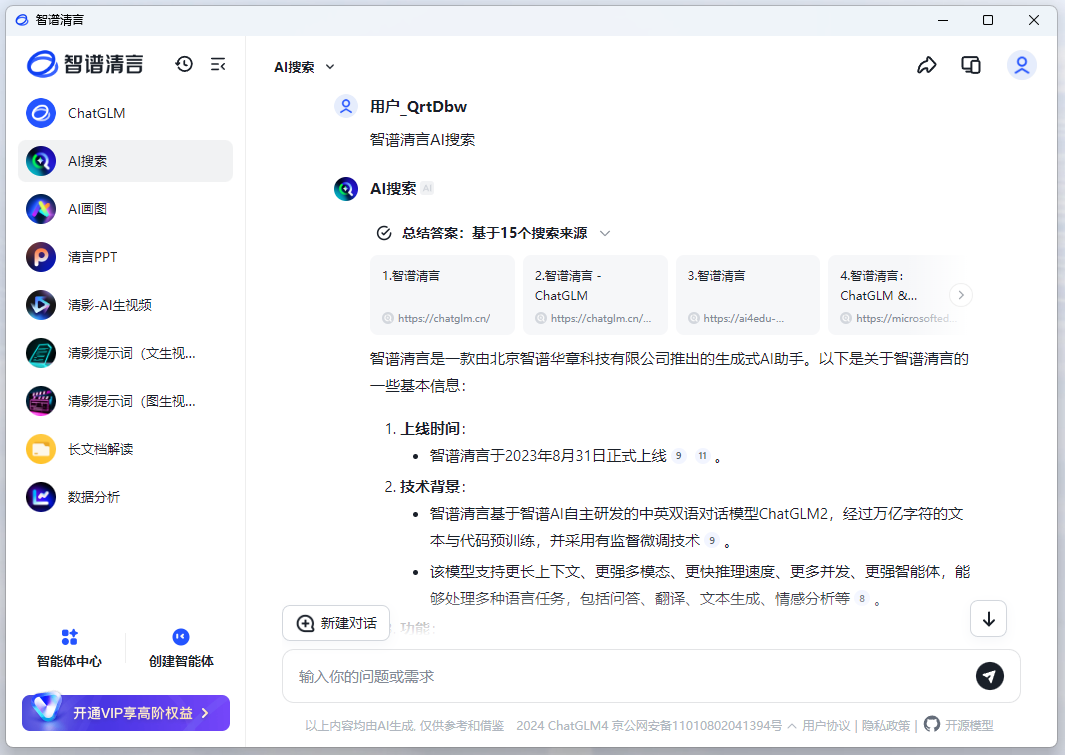Image resolution: width=1065 pixels, height=755 pixels.
Task: Open the 隐私政策 link
Action: point(886,726)
